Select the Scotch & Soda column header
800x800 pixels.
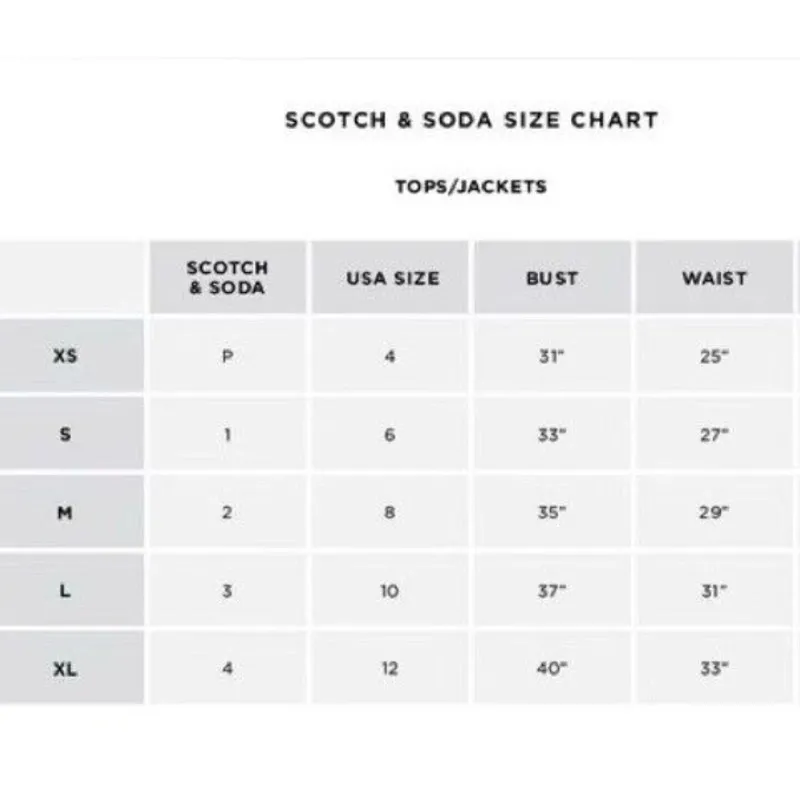click(x=227, y=278)
